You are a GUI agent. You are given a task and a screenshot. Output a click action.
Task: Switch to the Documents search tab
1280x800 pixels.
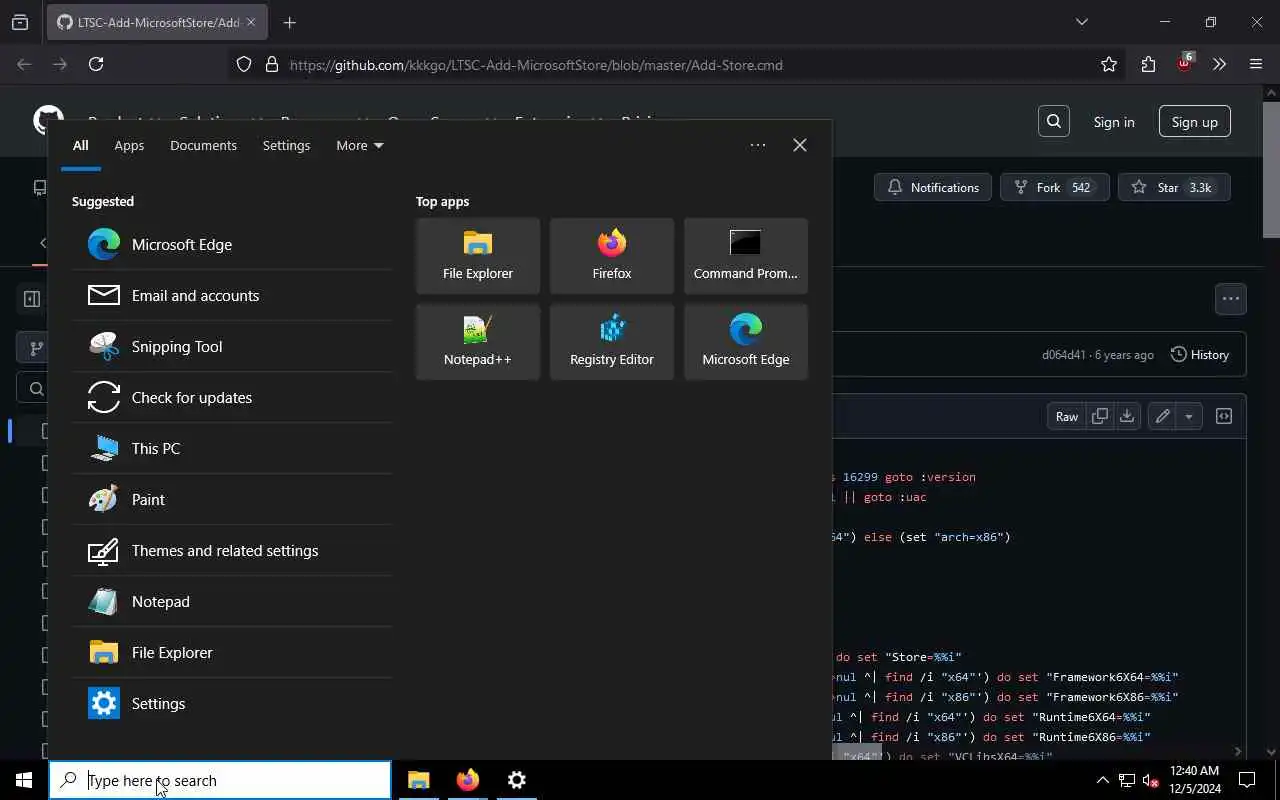tap(203, 145)
